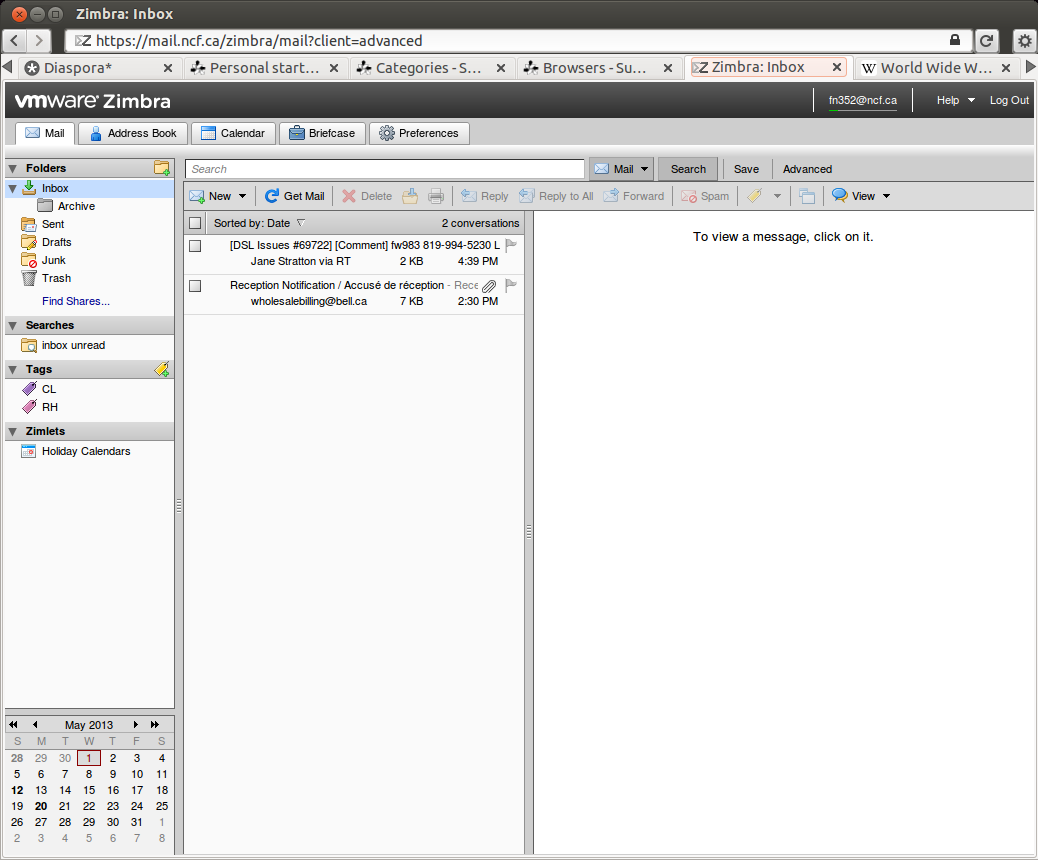Click the CL tag icon

tap(29, 389)
